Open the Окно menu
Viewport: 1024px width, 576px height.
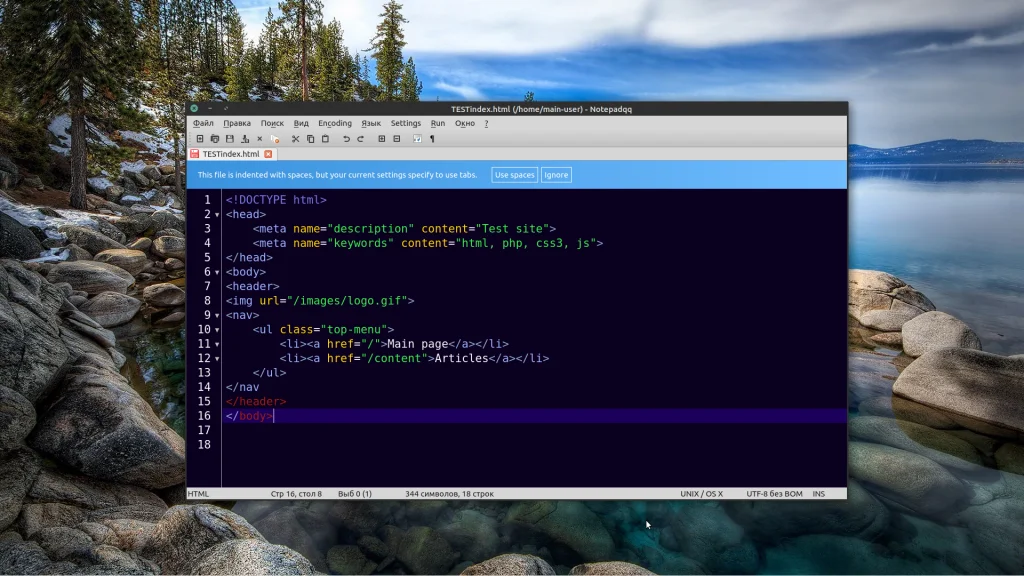click(x=465, y=123)
